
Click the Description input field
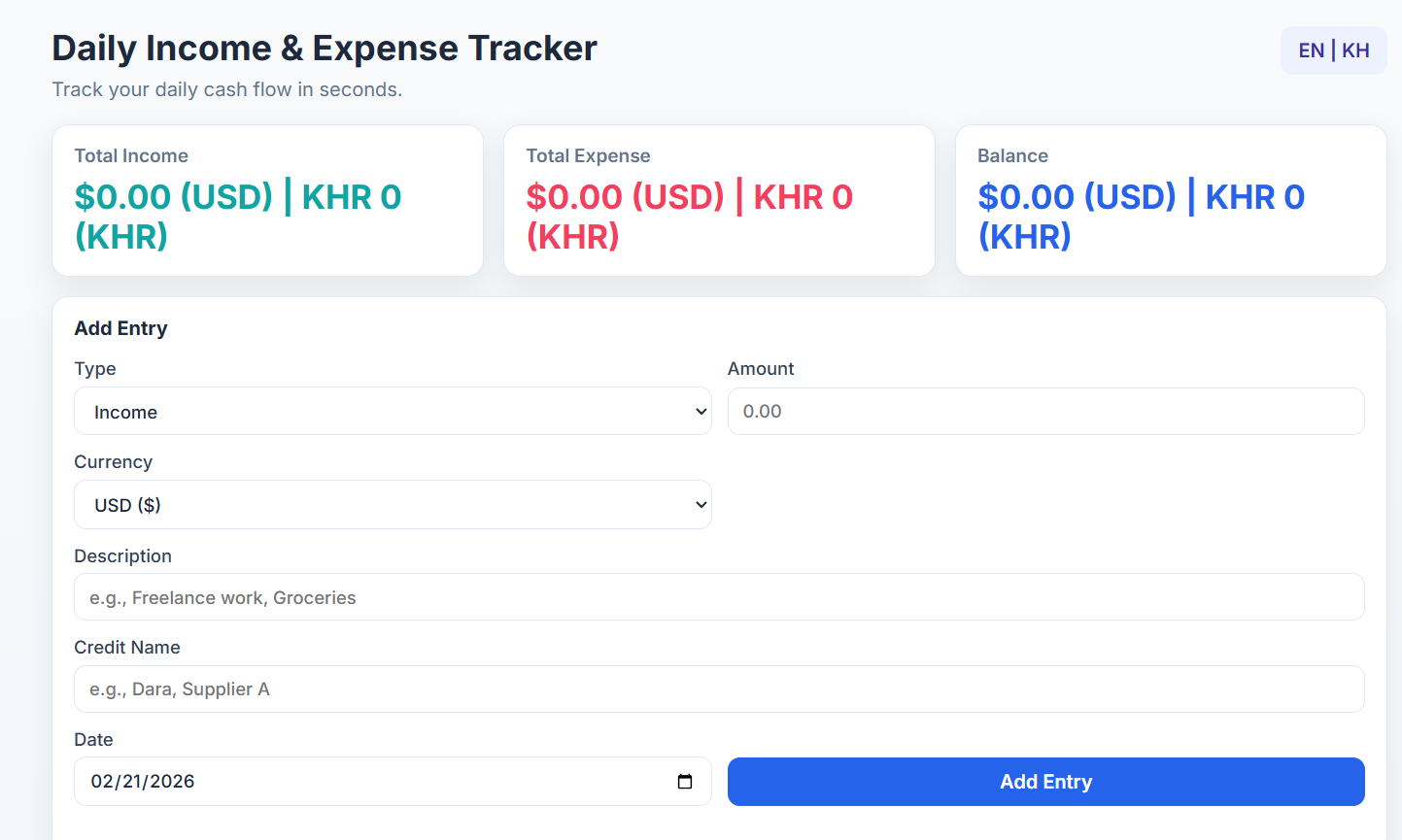click(x=719, y=597)
